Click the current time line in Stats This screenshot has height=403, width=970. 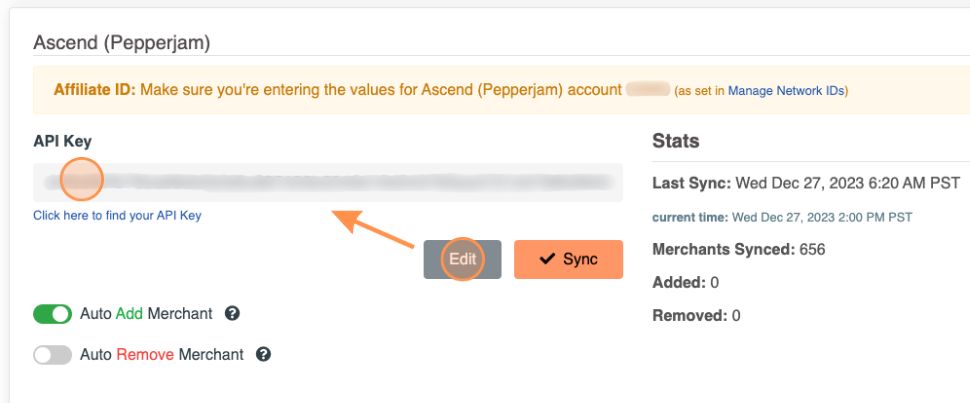(x=782, y=216)
